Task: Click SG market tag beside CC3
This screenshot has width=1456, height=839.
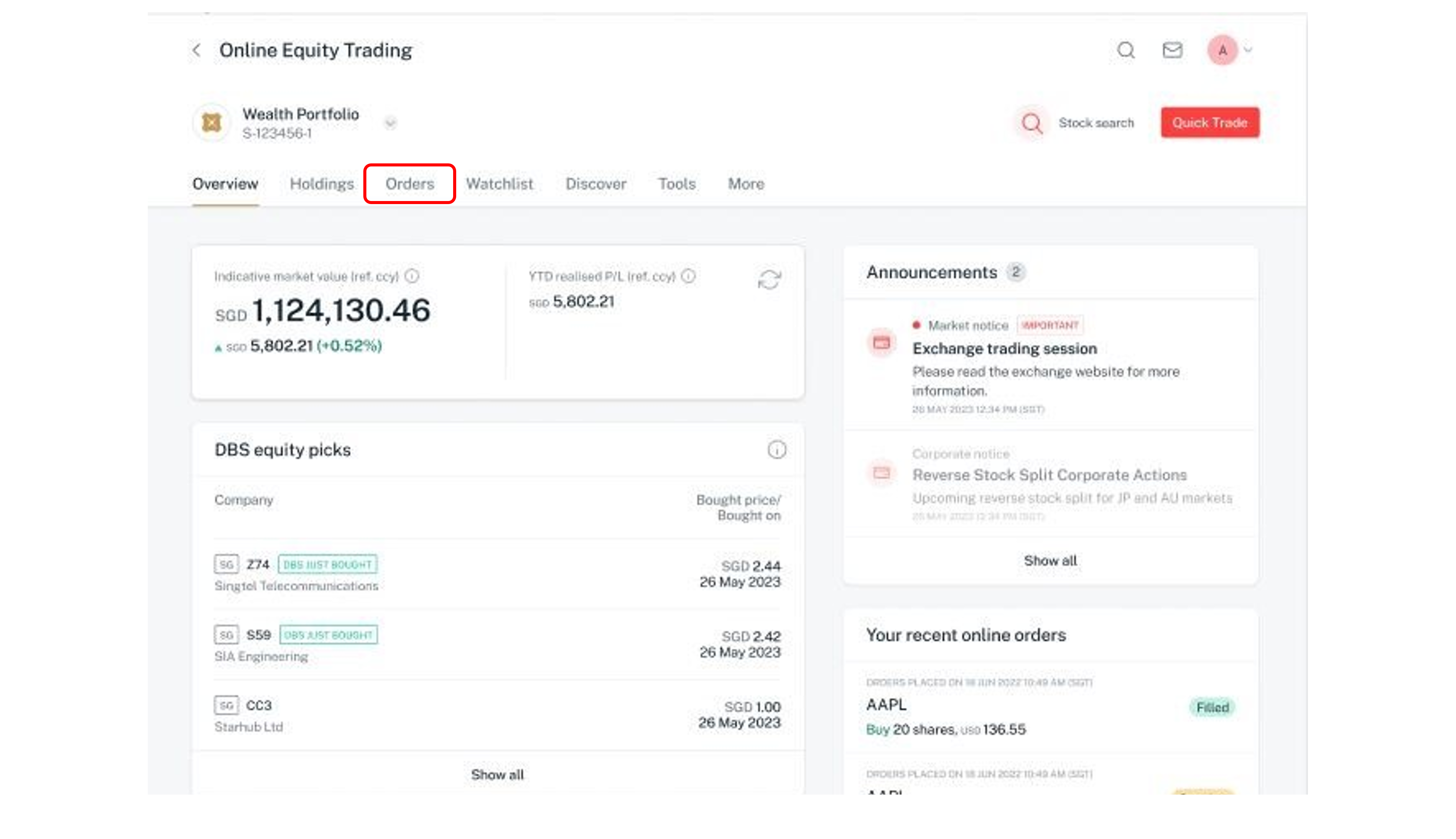Action: click(226, 705)
